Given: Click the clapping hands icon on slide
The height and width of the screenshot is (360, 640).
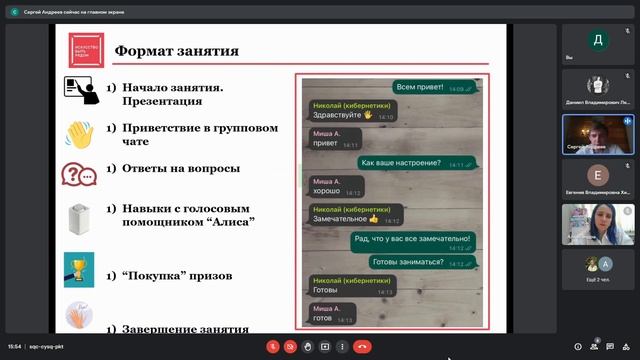Looking at the screenshot, I should click(79, 315).
